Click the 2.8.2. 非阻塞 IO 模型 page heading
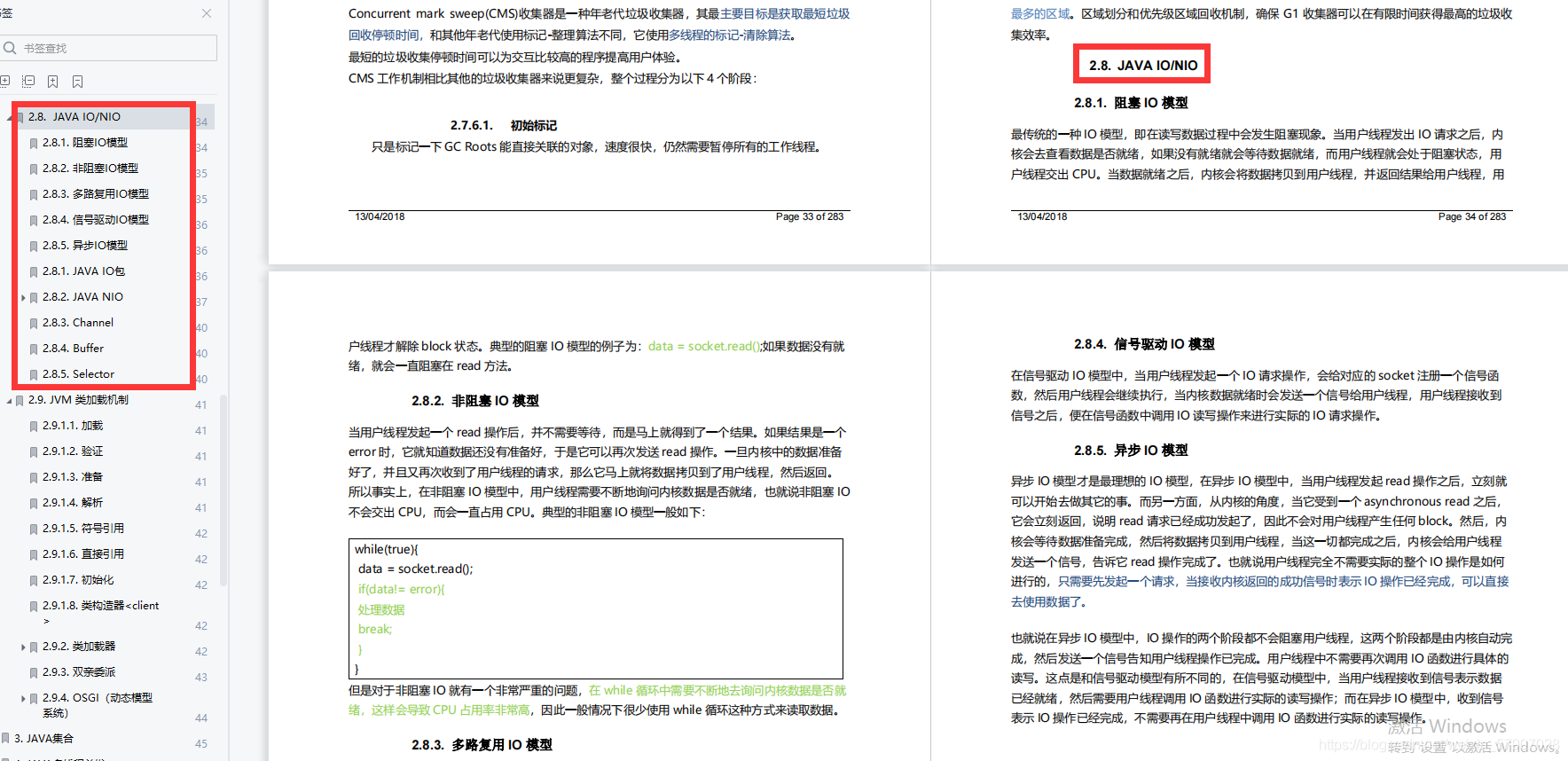 (x=475, y=401)
